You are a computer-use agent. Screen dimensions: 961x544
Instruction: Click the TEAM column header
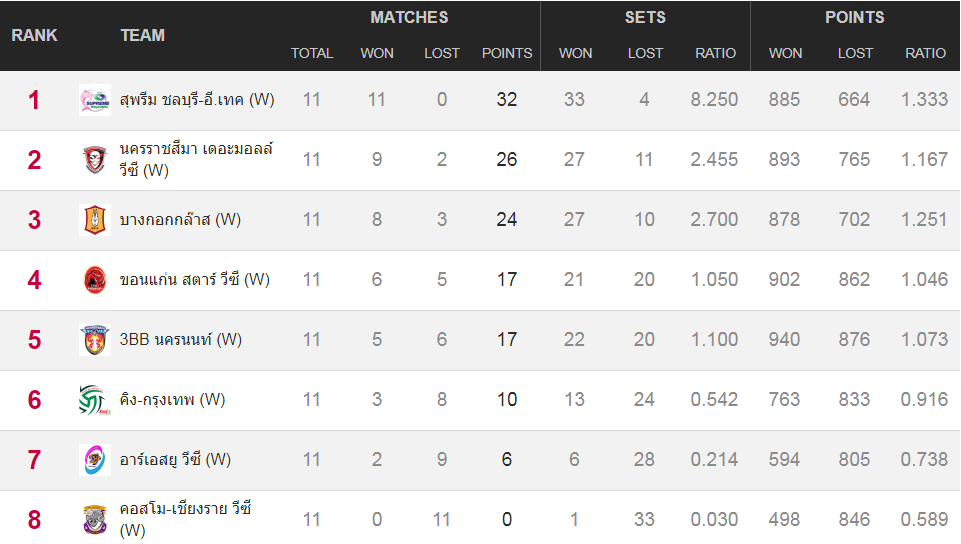point(142,36)
